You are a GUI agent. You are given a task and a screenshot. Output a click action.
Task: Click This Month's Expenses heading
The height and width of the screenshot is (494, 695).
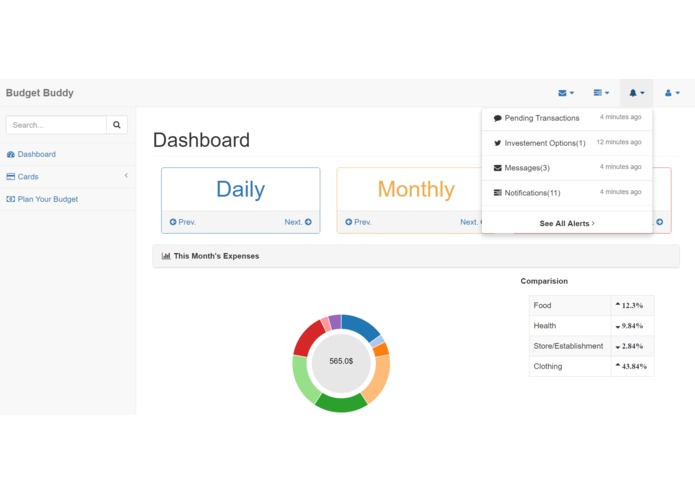coord(216,256)
